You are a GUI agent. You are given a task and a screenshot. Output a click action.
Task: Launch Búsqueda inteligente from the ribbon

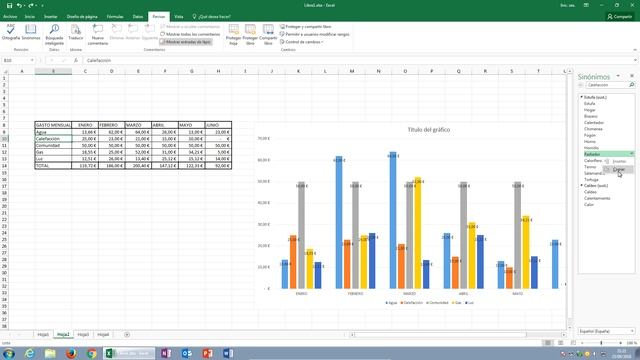54,34
